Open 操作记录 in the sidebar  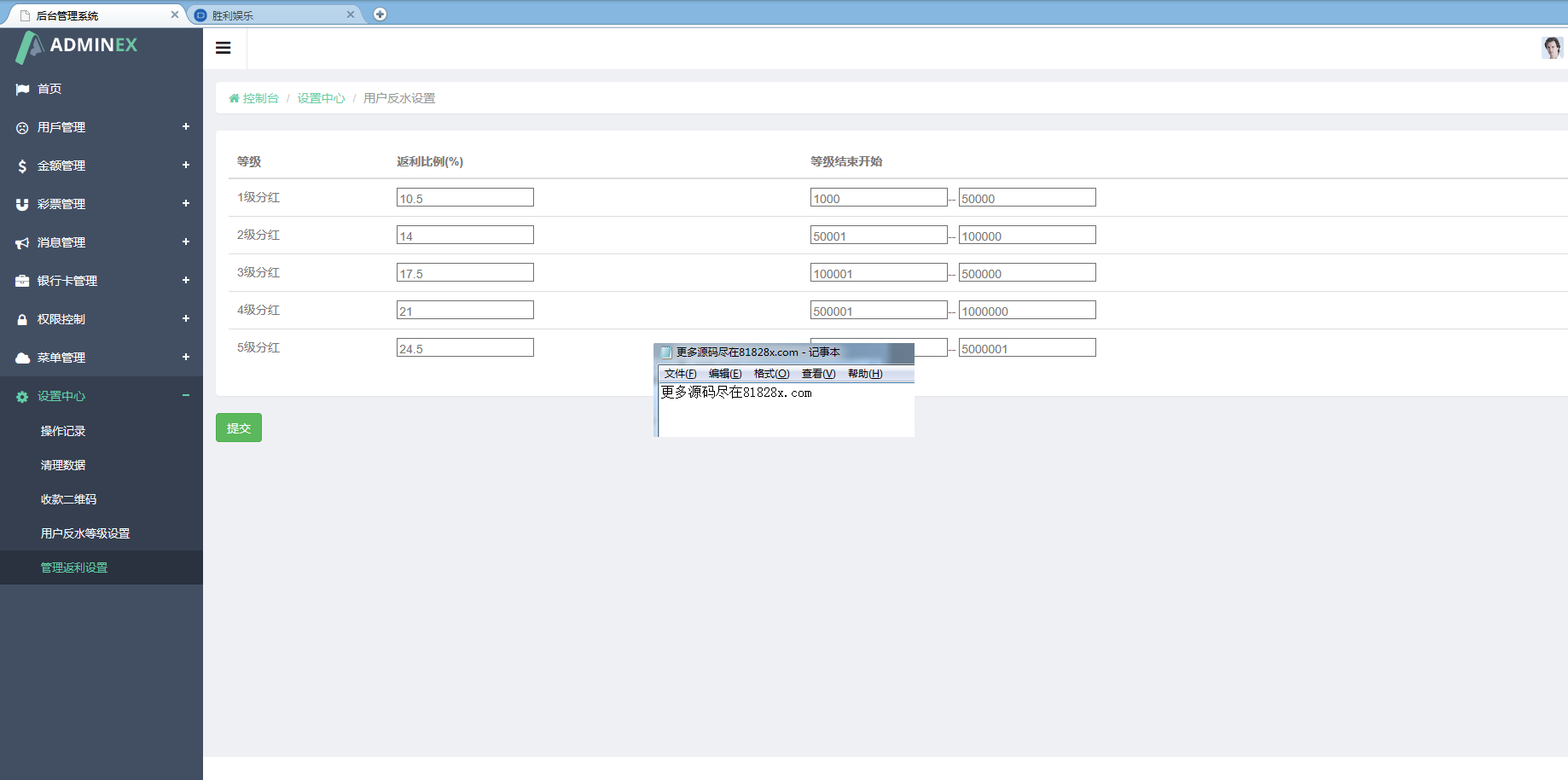click(63, 431)
